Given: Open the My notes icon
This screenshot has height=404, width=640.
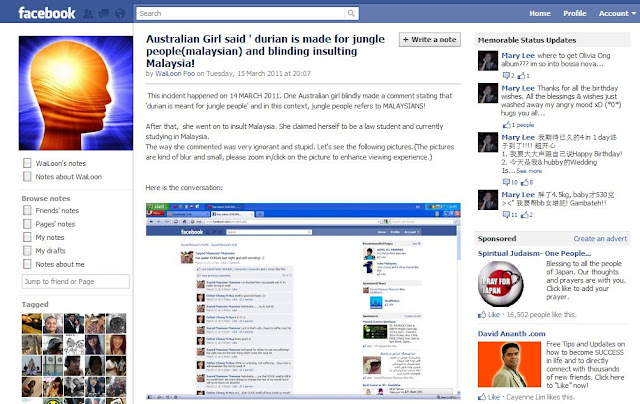Looking at the screenshot, I should (x=27, y=238).
